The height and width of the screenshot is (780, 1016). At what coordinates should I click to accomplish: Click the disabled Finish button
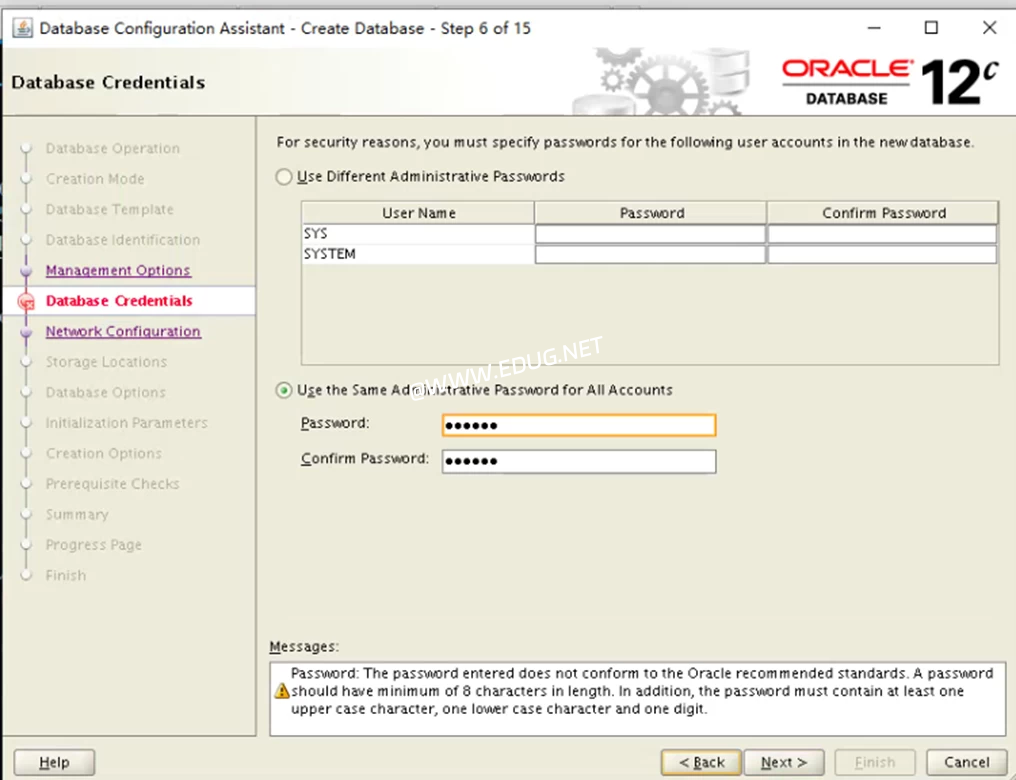pyautogui.click(x=875, y=762)
